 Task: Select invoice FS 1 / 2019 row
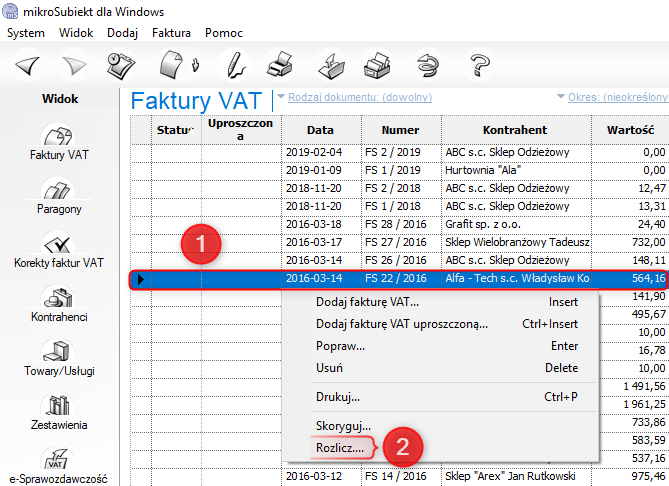tap(399, 170)
